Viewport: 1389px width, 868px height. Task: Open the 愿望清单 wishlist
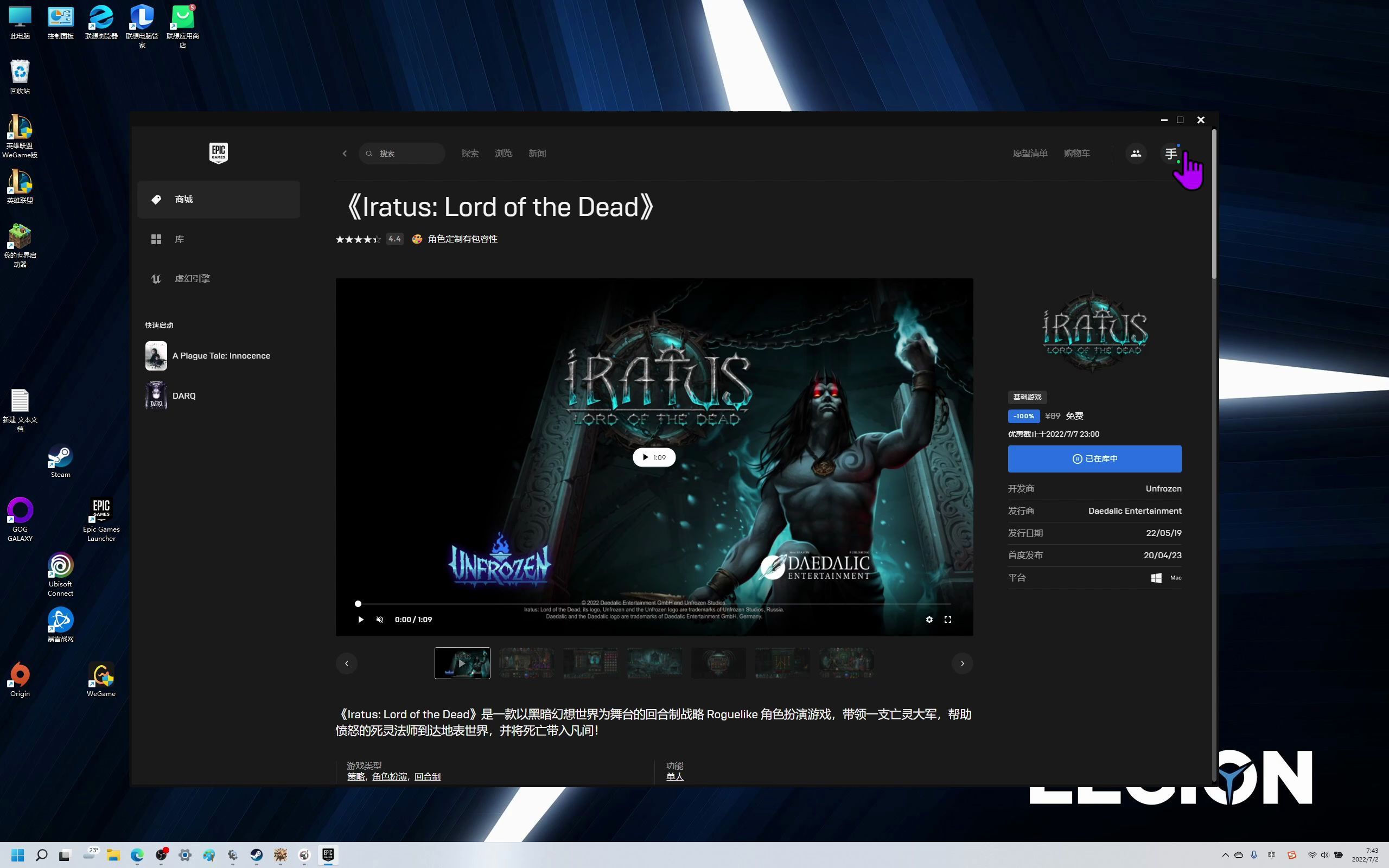click(x=1030, y=154)
